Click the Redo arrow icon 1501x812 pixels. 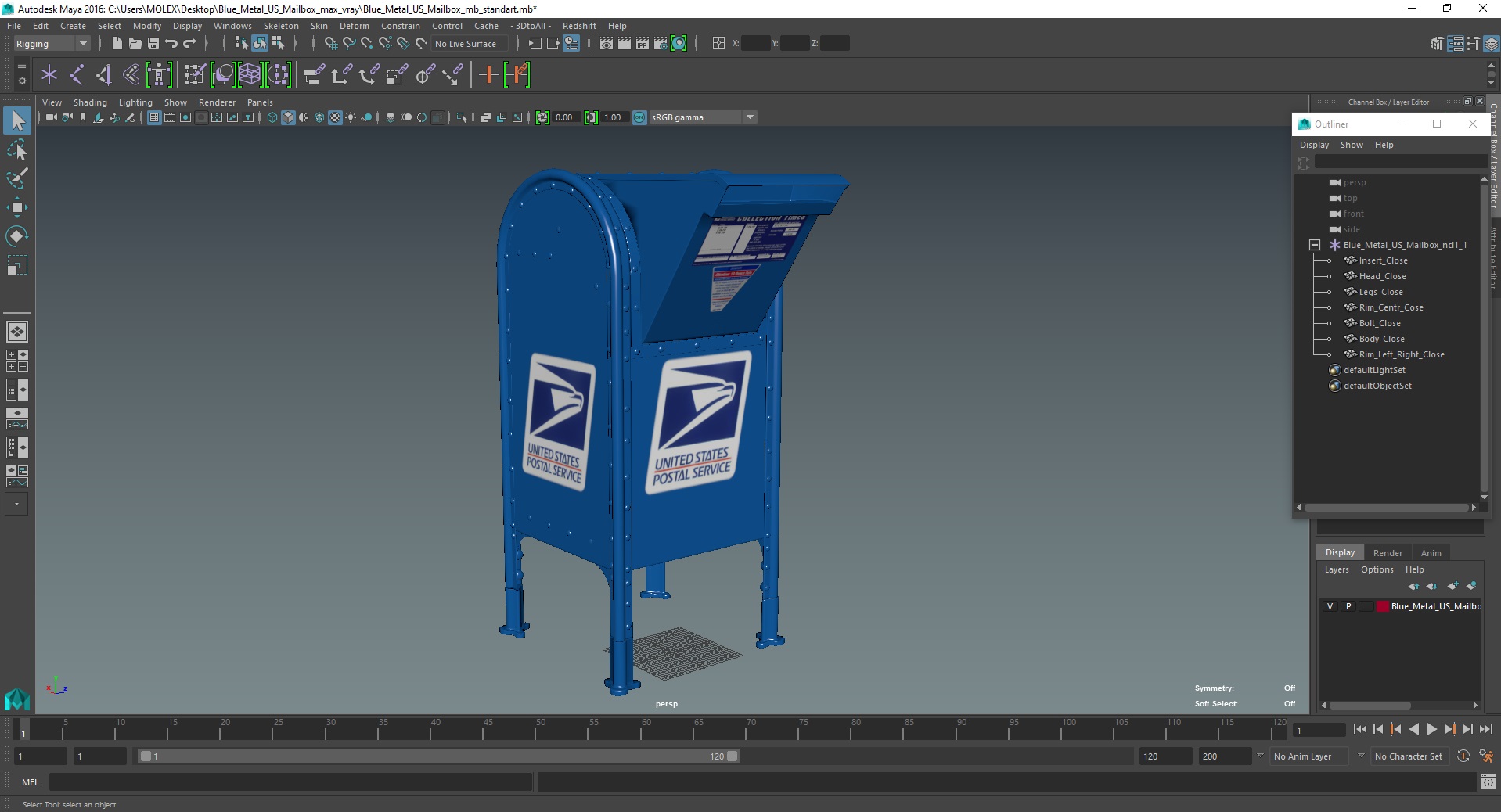[x=189, y=44]
